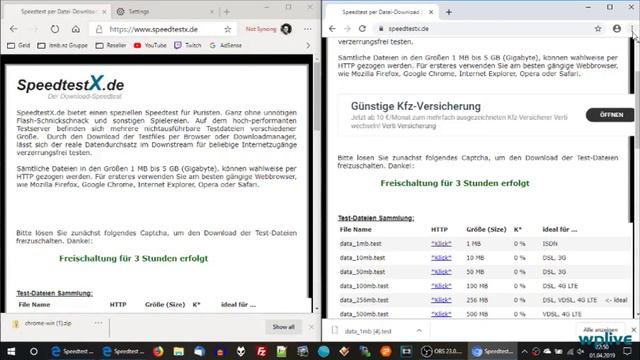Click the Not Syncing label in Edge
The height and width of the screenshot is (360, 640).
(261, 29)
